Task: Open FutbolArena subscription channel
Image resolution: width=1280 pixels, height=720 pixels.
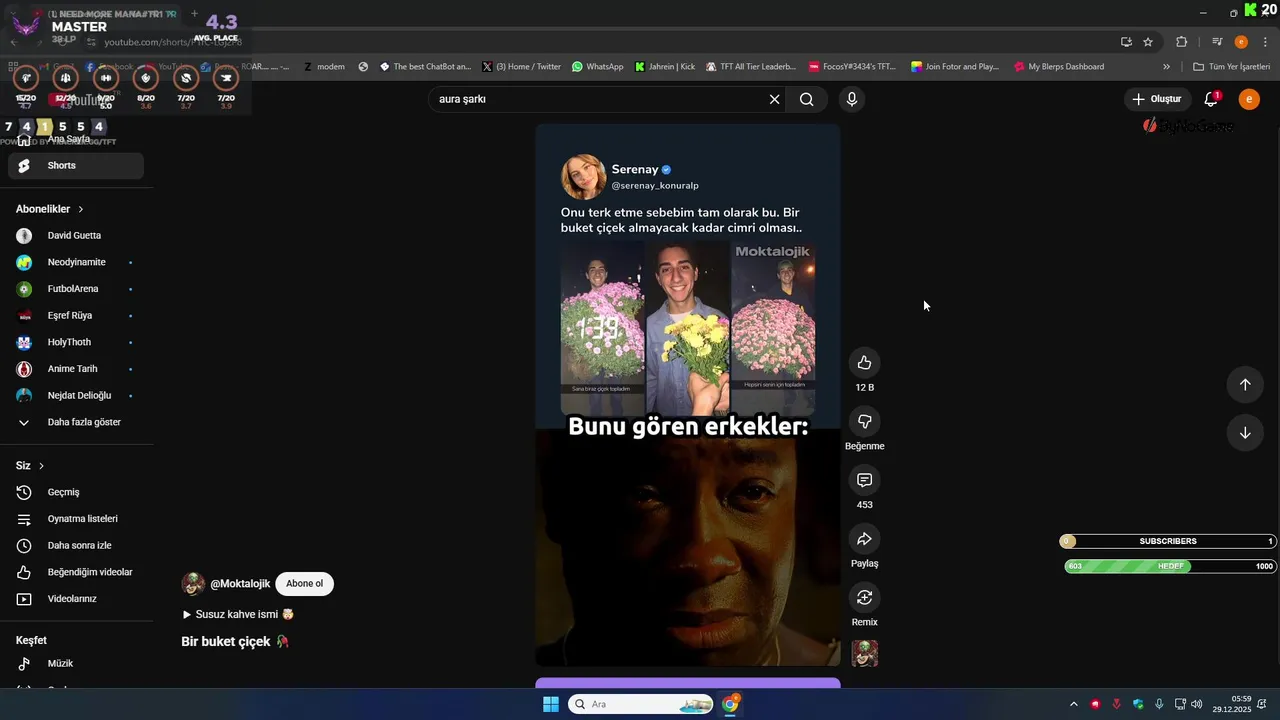Action: tap(76, 289)
